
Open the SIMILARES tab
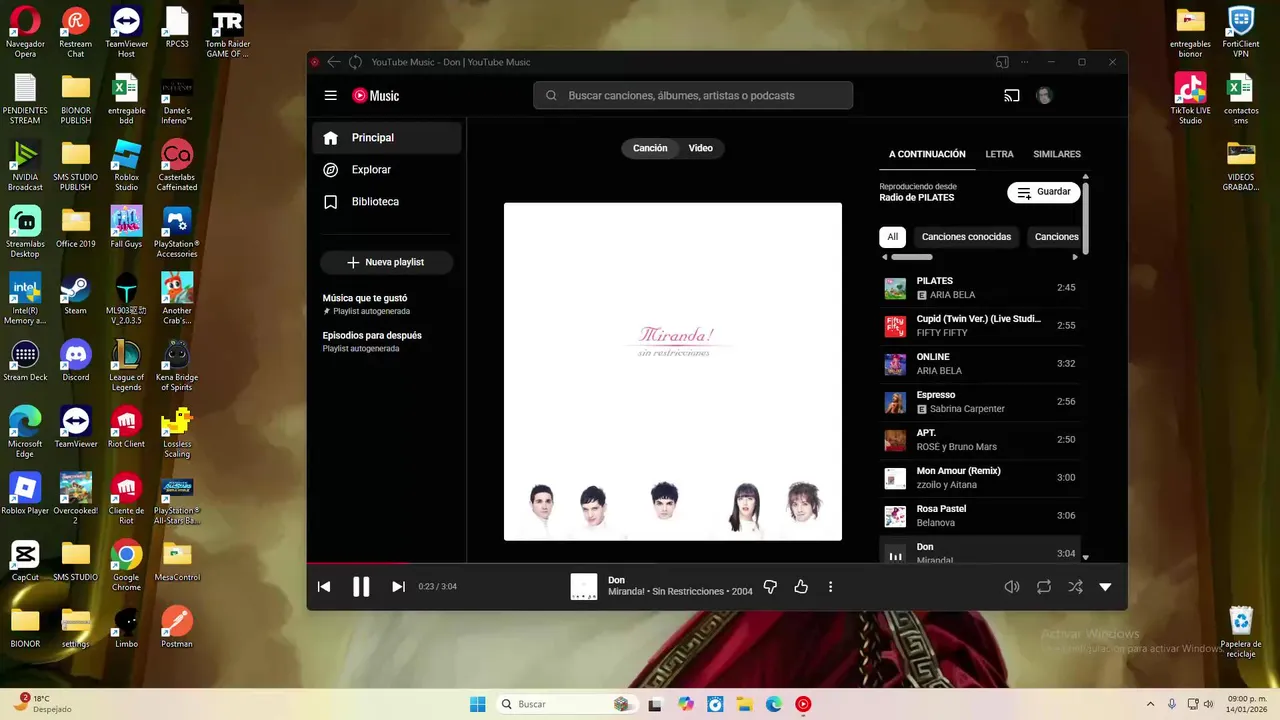coord(1057,154)
